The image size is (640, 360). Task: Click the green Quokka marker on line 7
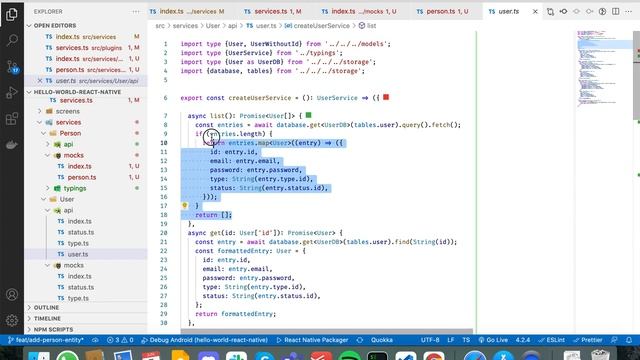pos(309,116)
